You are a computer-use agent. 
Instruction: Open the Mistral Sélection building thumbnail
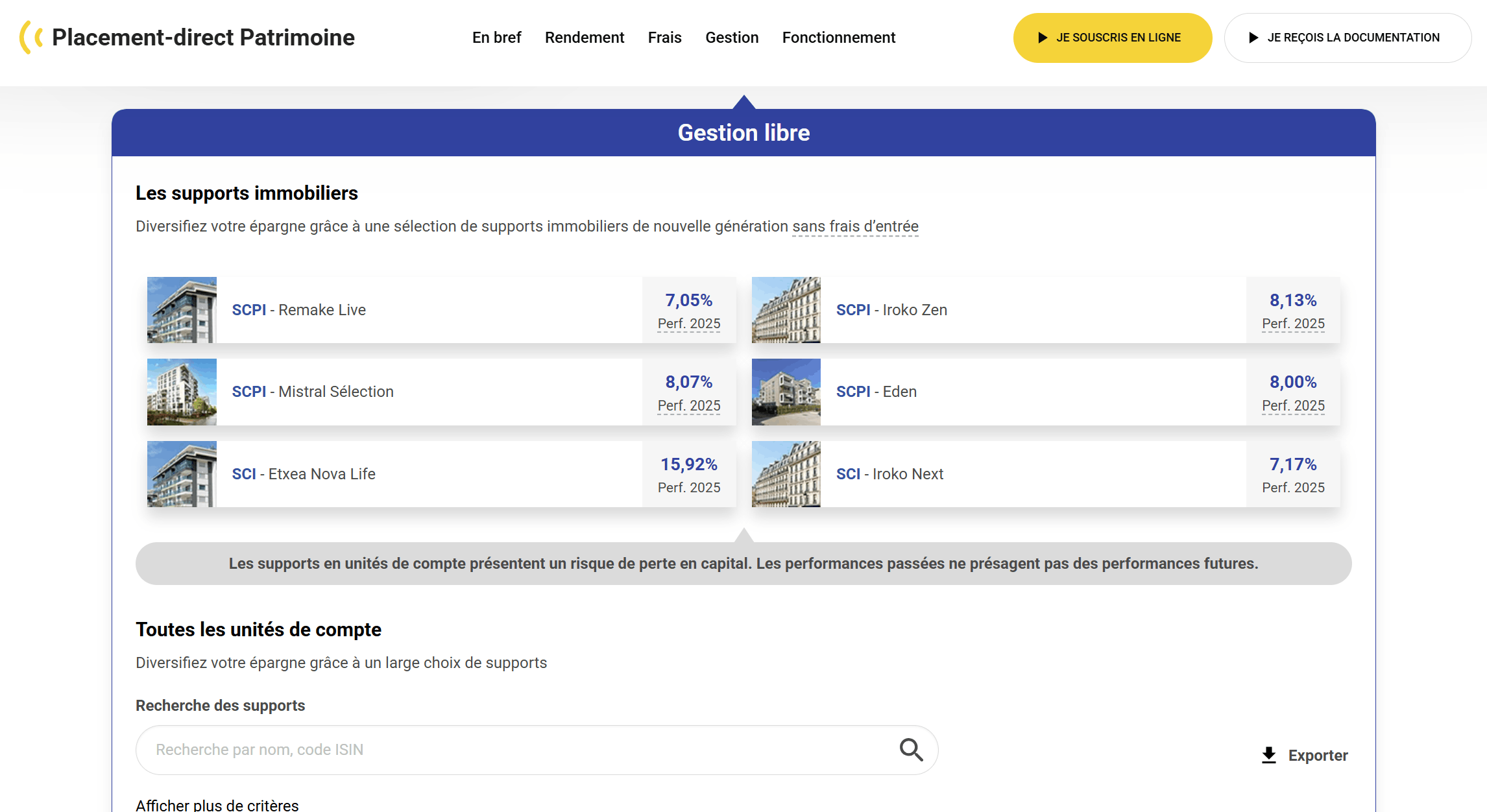click(182, 392)
